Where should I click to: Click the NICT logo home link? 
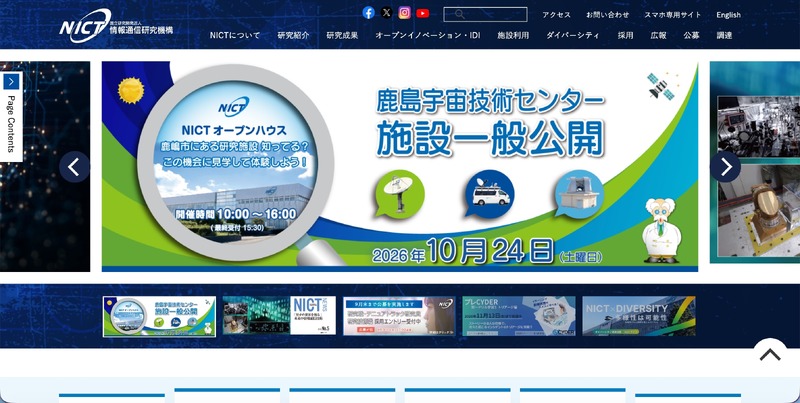coord(116,26)
